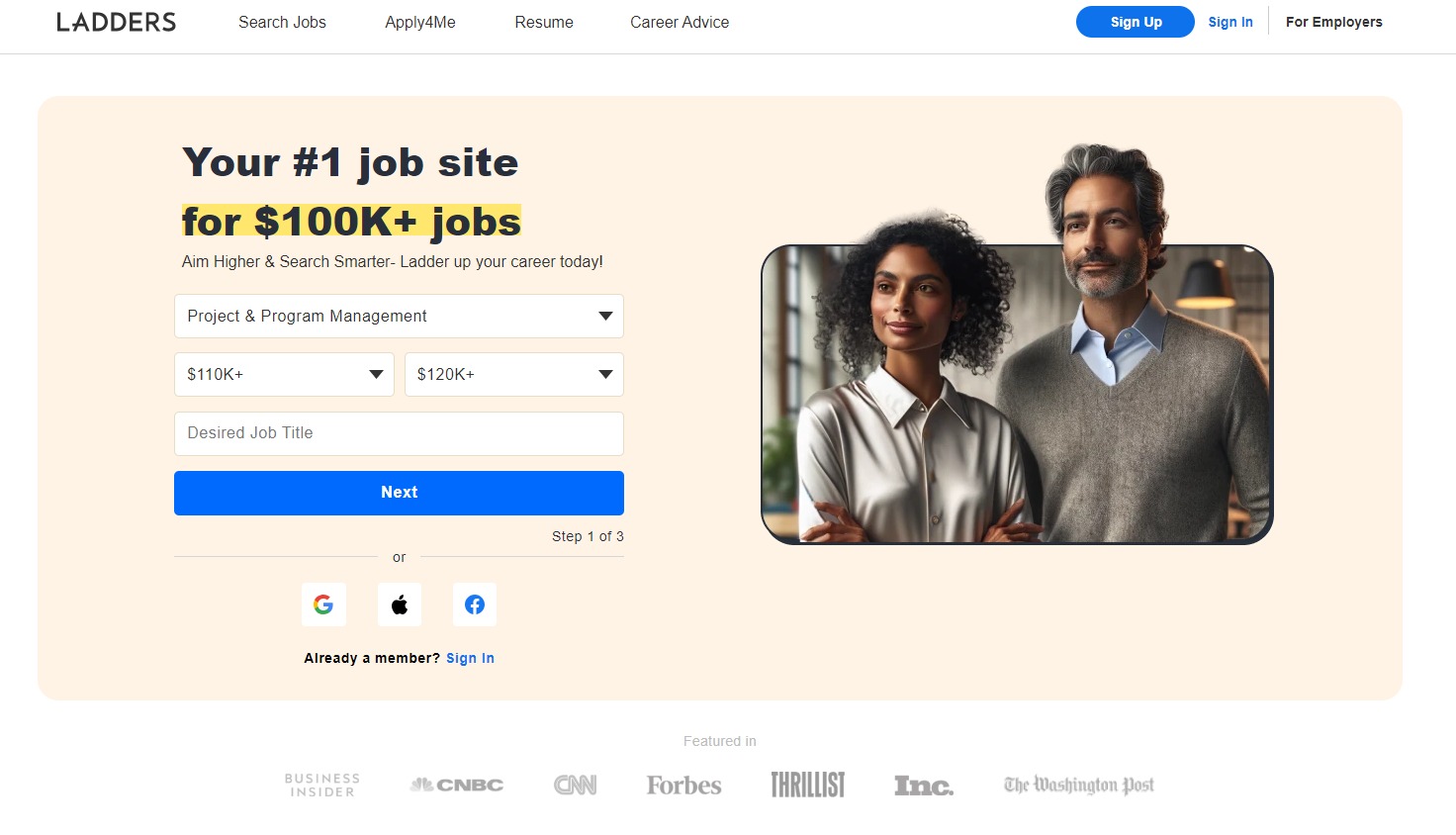This screenshot has width=1456, height=835.
Task: Click the Next button
Action: point(399,492)
